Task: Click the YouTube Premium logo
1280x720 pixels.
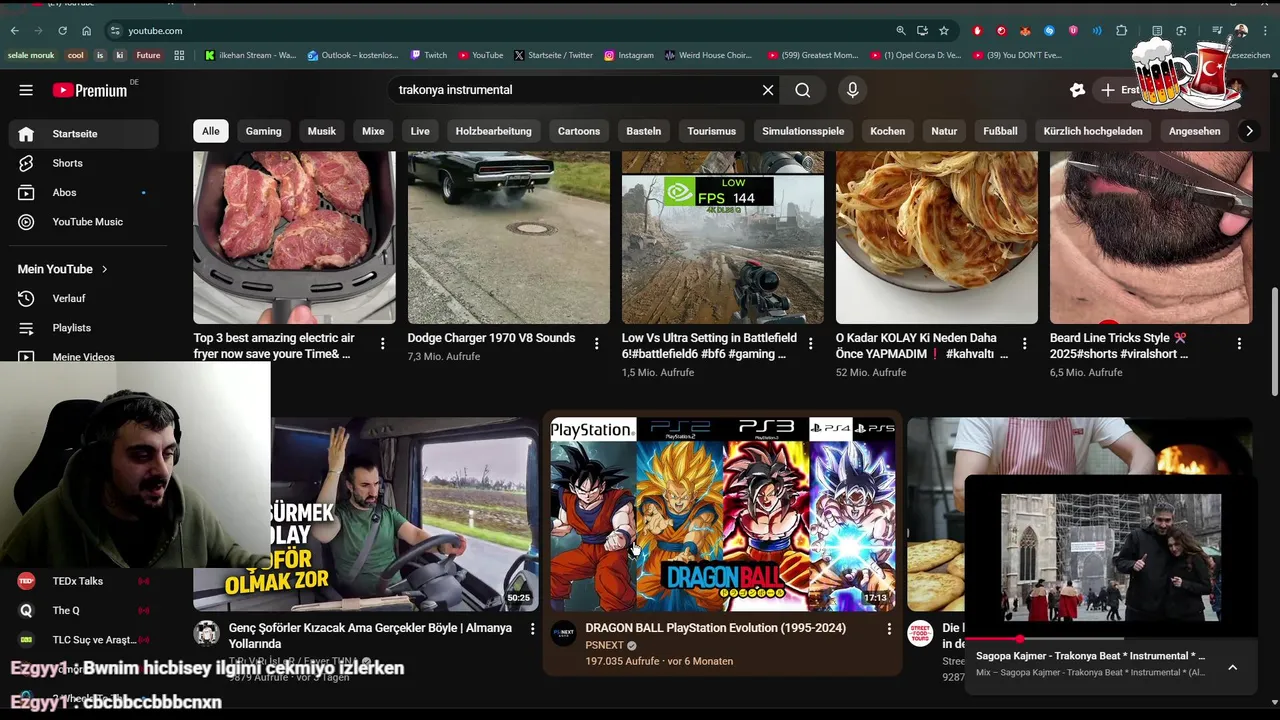Action: (90, 90)
